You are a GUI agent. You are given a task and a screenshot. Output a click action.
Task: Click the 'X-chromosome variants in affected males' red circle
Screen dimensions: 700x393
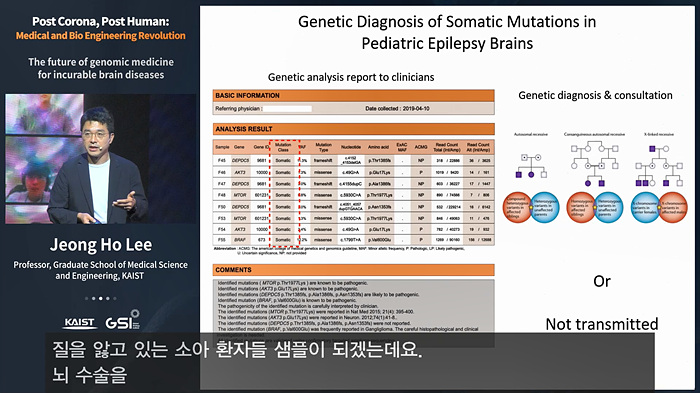coord(673,208)
